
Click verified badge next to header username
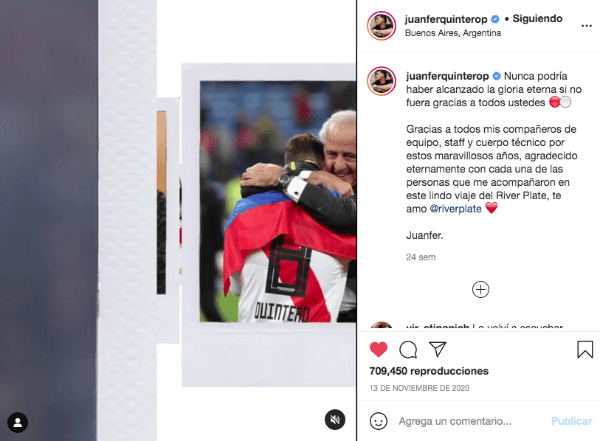click(495, 19)
